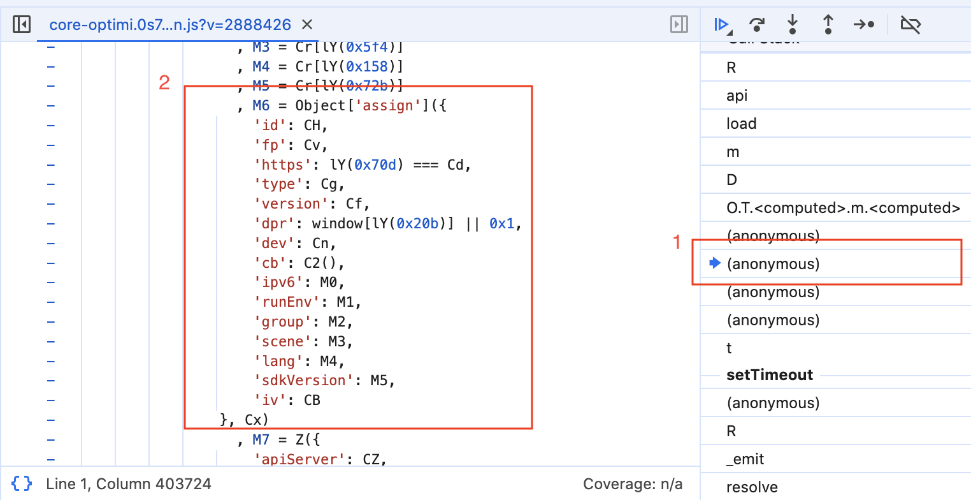Hide the debugger sidebar pane
971x500 pixels.
678,24
